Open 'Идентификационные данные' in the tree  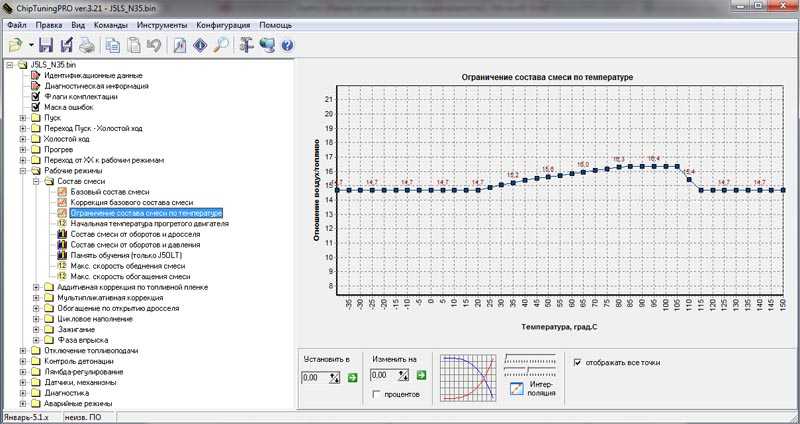pos(93,76)
